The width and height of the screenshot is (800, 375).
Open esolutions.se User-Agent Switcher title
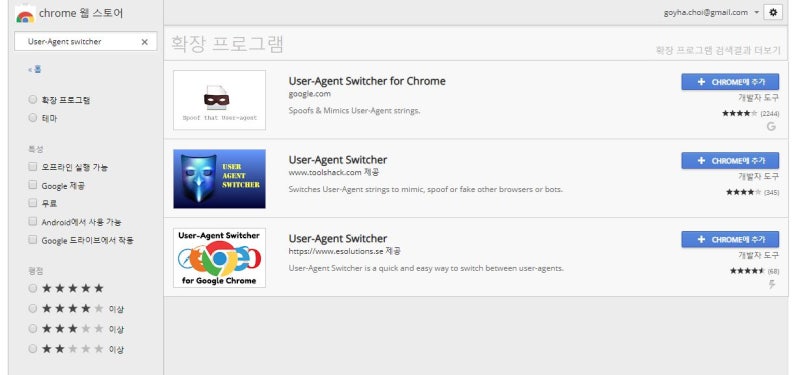click(x=338, y=238)
